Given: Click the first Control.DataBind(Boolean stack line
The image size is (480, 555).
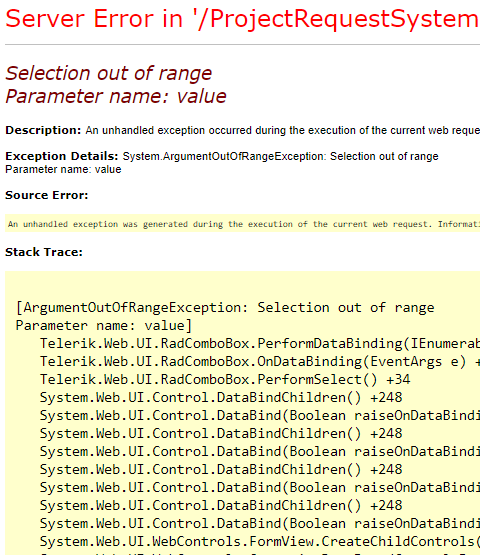Looking at the screenshot, I should [x=260, y=416].
